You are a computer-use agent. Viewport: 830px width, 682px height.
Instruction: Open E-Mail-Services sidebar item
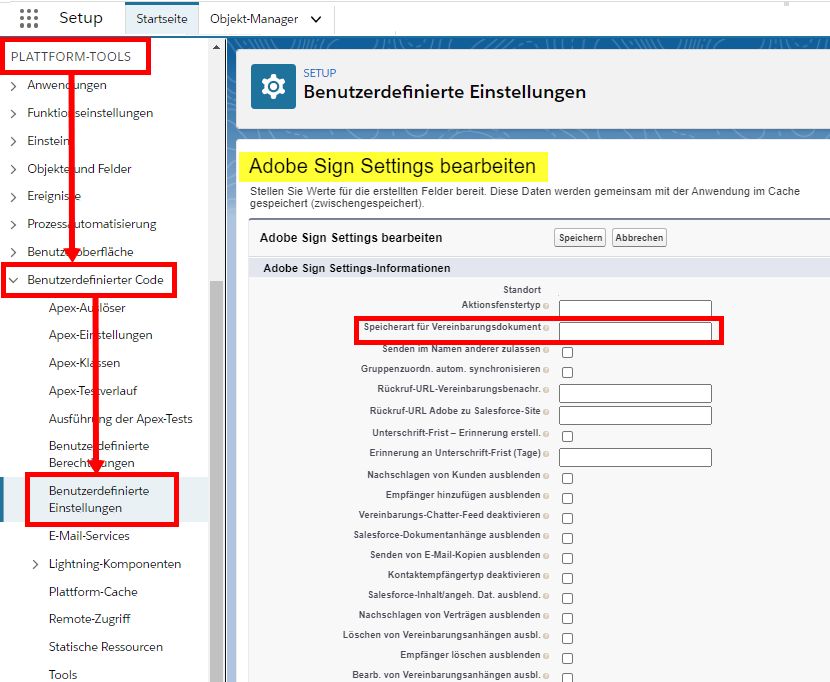[x=89, y=536]
